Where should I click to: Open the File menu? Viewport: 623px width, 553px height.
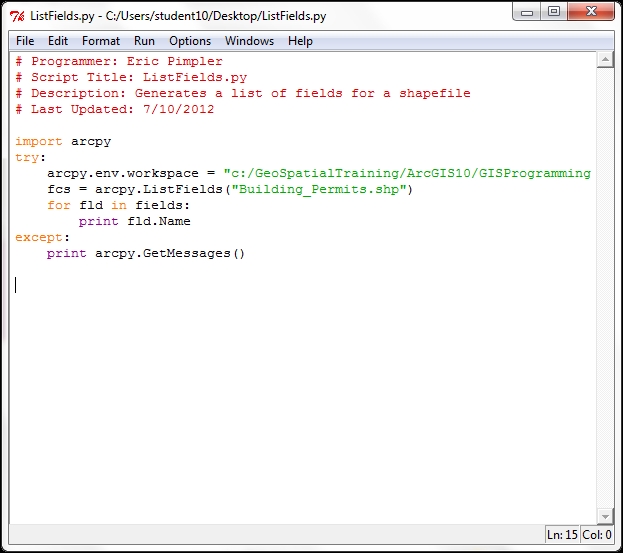click(25, 41)
